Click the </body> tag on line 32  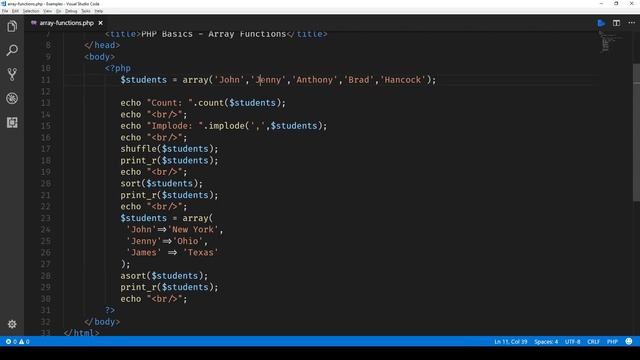point(102,322)
